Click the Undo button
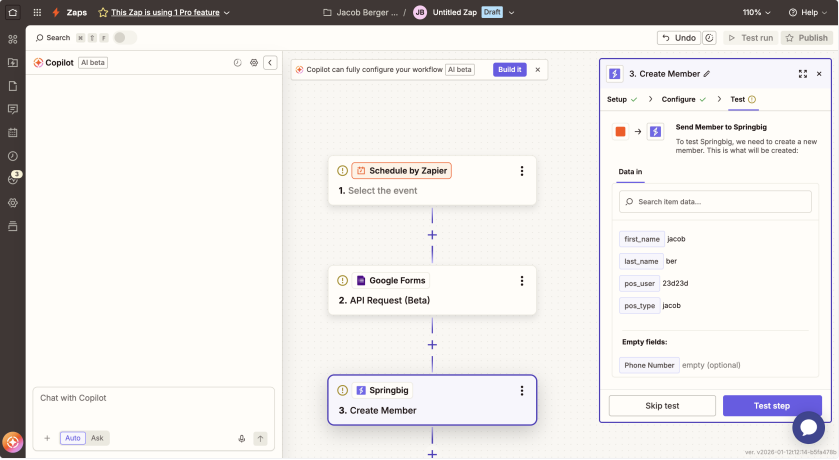839x460 pixels. [x=678, y=38]
